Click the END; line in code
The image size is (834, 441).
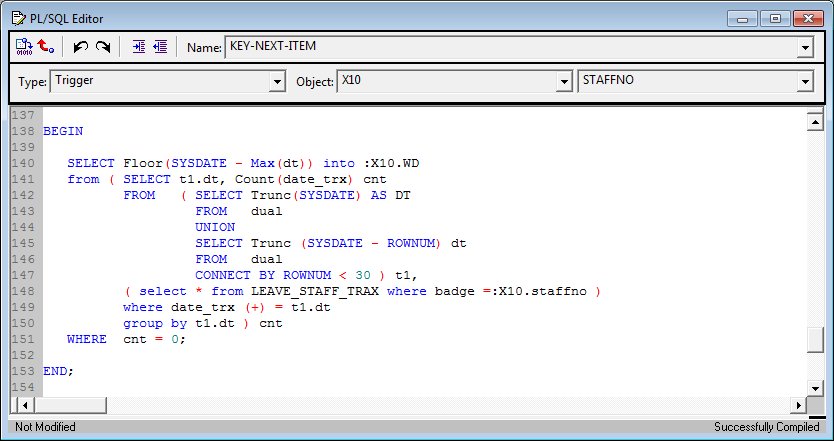58,371
